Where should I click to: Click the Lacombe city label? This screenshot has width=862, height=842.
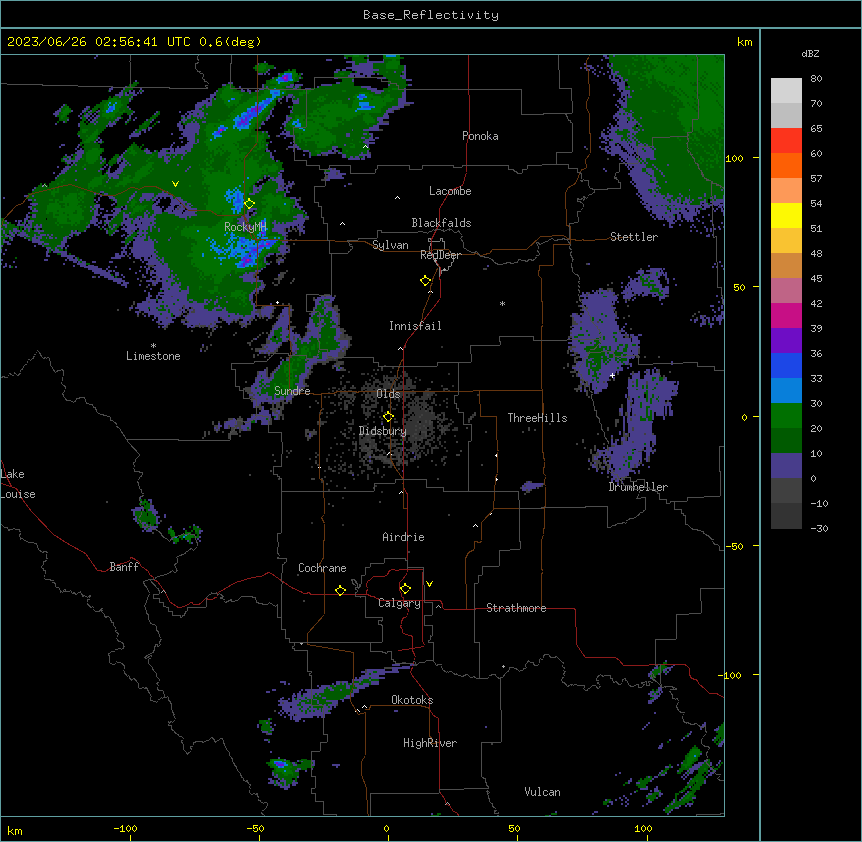[450, 191]
